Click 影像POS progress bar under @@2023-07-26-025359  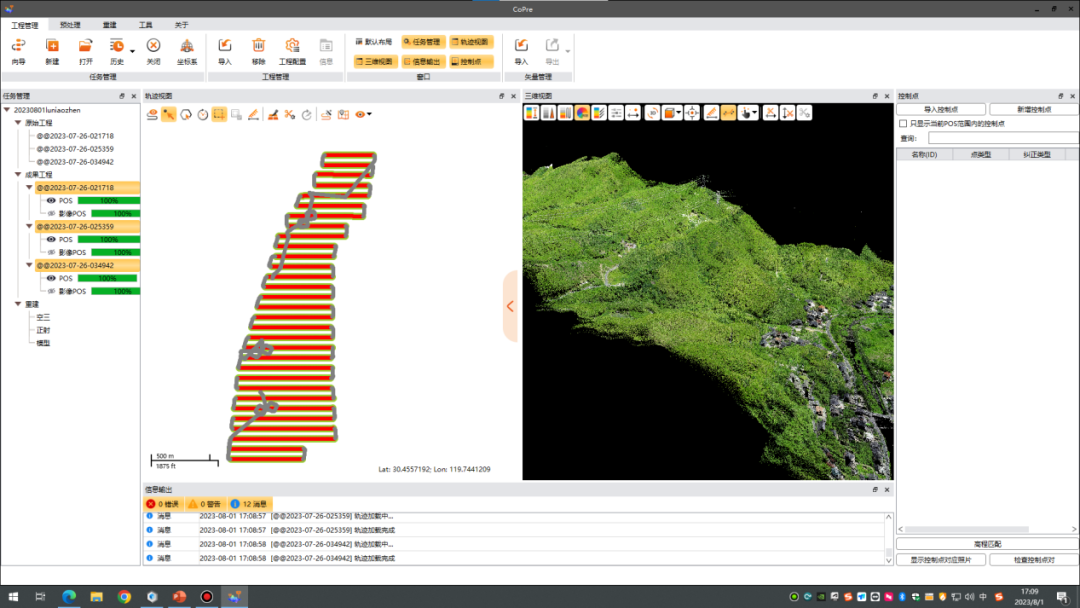116,253
